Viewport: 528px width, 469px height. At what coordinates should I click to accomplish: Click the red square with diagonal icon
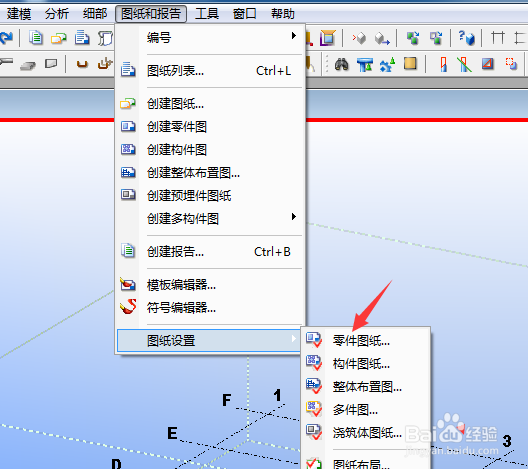click(488, 63)
